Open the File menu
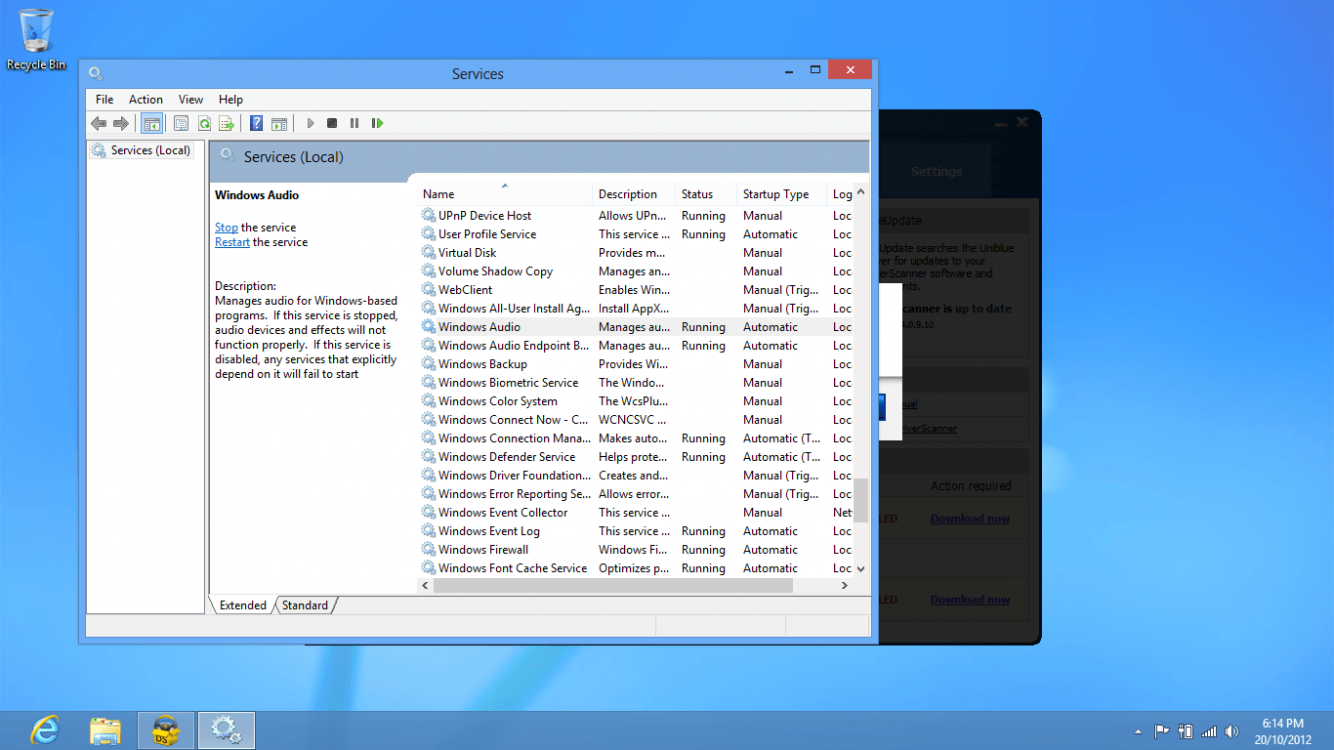 pyautogui.click(x=105, y=99)
